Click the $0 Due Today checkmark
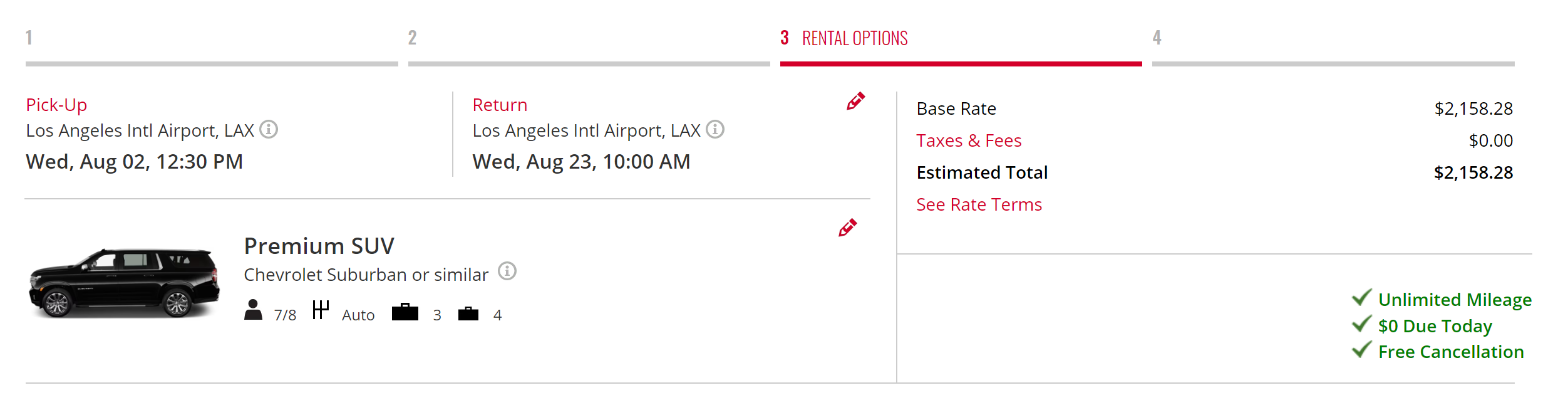Image resolution: width=1568 pixels, height=400 pixels. [x=1361, y=324]
